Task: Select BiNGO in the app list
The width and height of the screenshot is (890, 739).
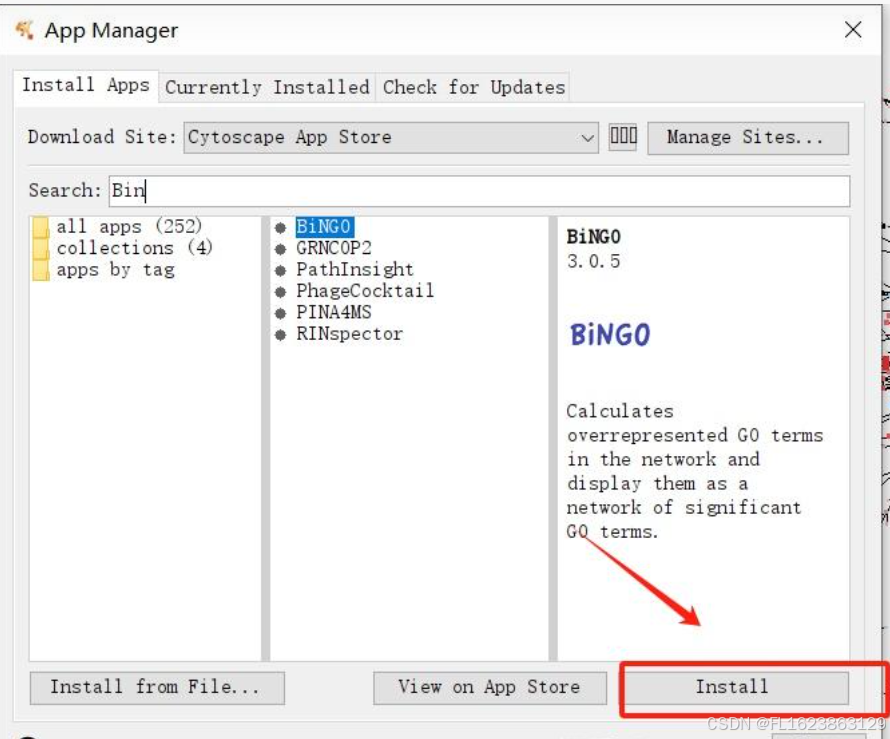Action: pyautogui.click(x=324, y=226)
